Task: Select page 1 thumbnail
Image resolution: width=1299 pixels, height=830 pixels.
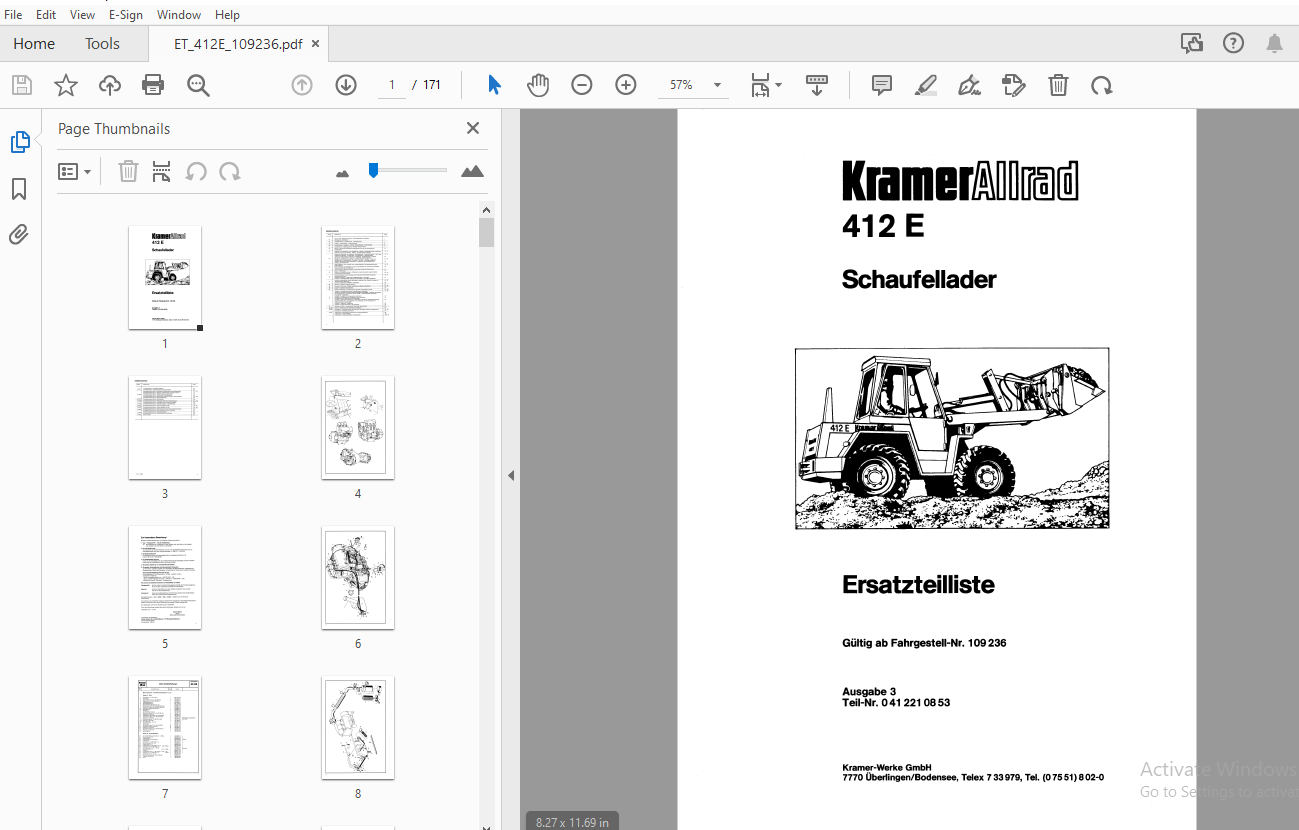Action: pyautogui.click(x=165, y=277)
